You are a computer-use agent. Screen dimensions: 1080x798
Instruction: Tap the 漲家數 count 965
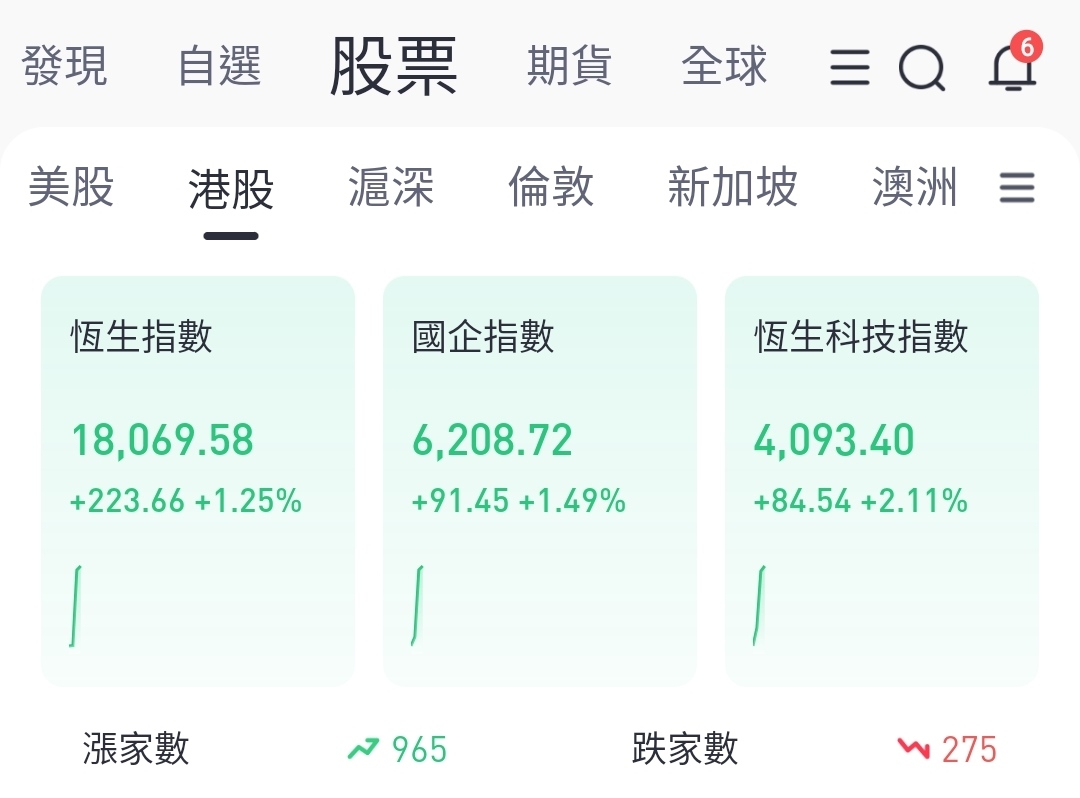pyautogui.click(x=419, y=749)
